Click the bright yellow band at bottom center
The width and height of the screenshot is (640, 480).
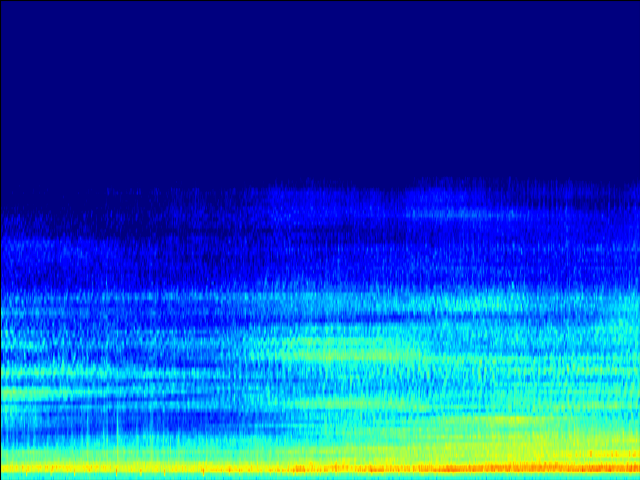tap(320, 462)
